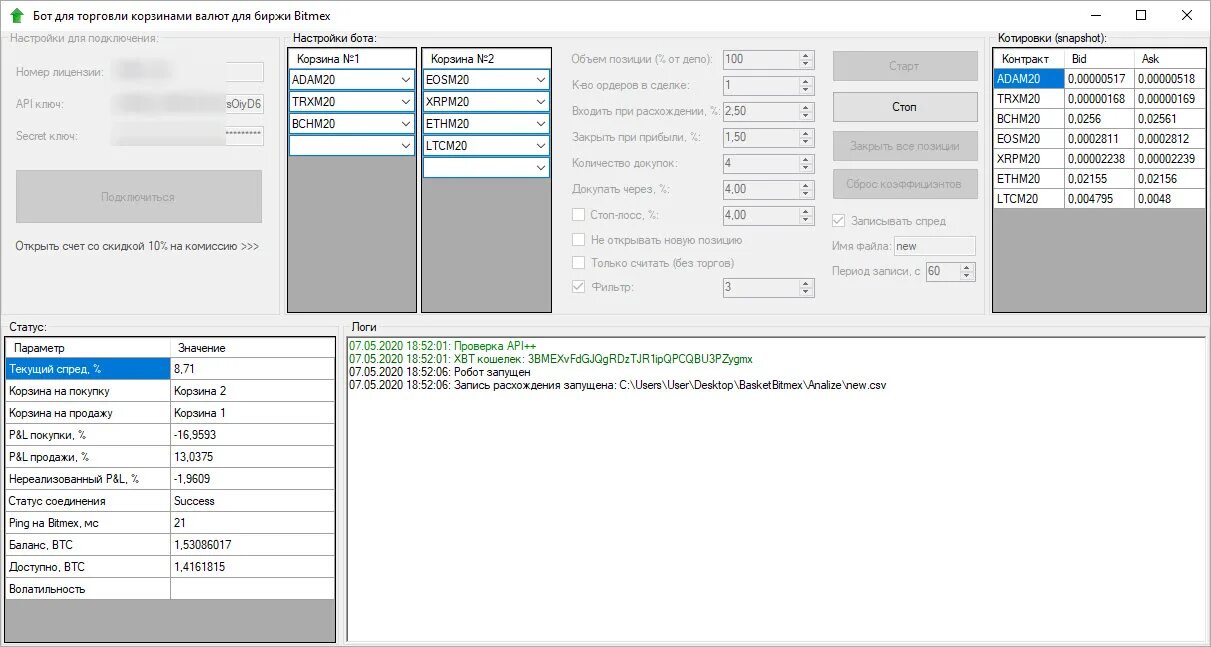Click the Количество докупок stepper
1211x647 pixels.
pos(807,163)
